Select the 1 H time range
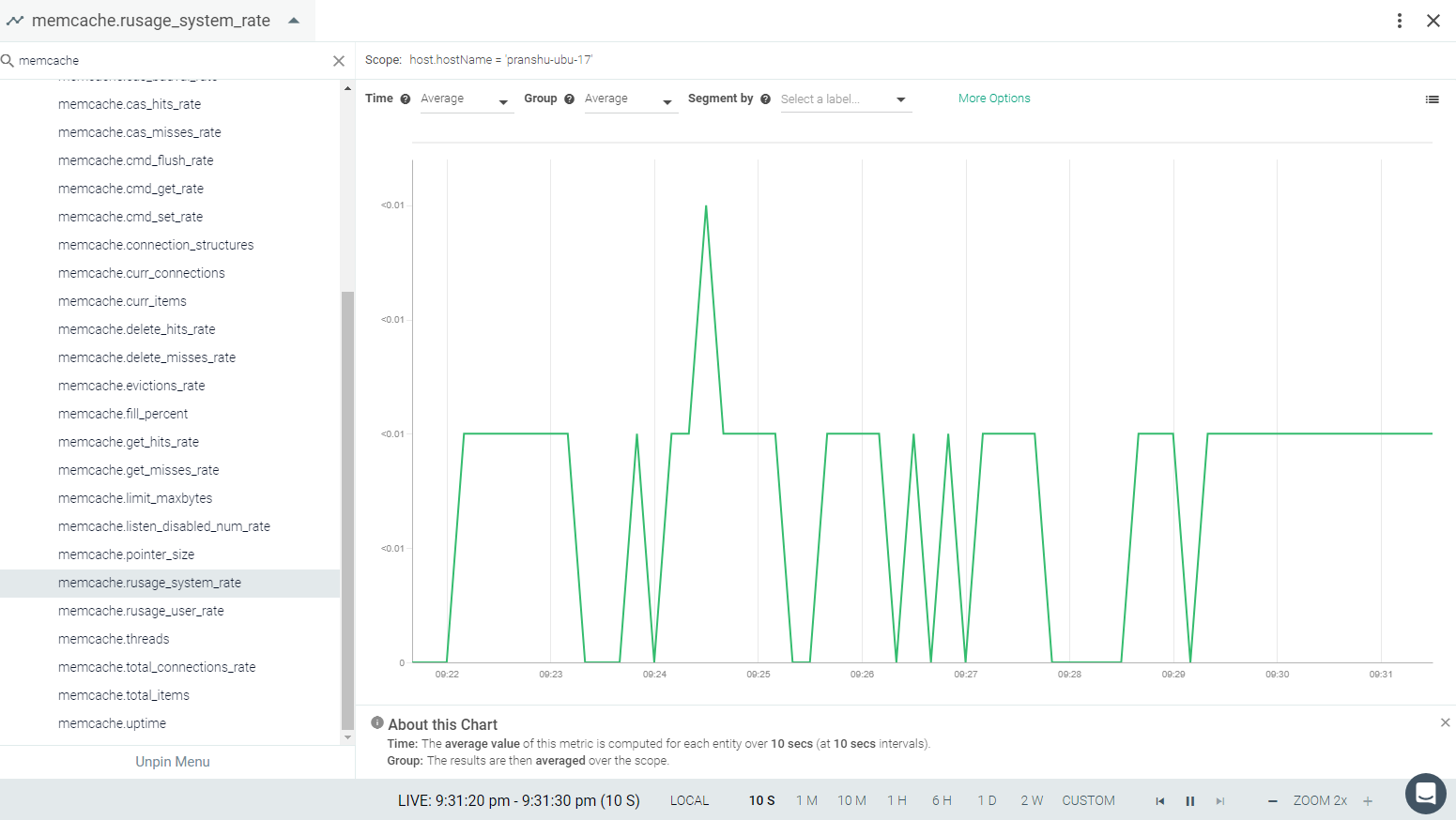The image size is (1456, 820). pyautogui.click(x=897, y=800)
